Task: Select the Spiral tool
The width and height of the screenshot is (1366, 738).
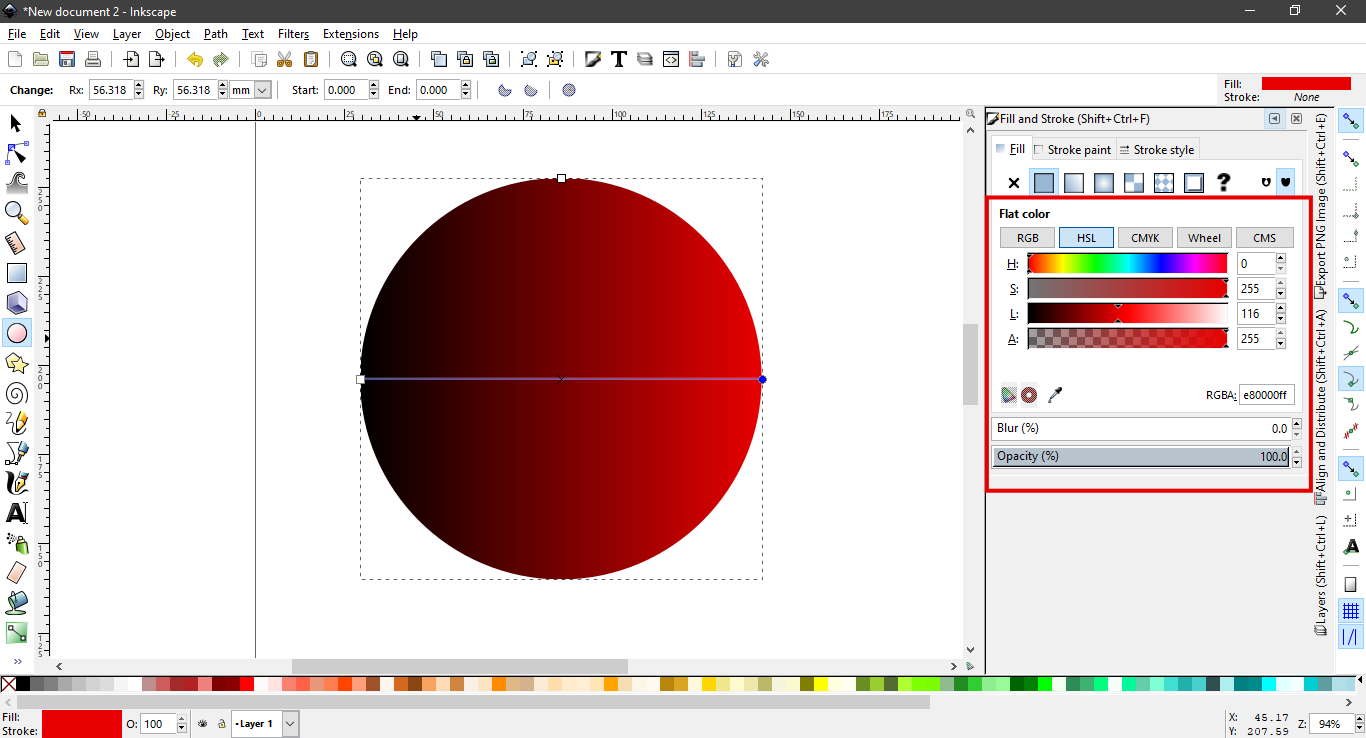Action: point(16,393)
